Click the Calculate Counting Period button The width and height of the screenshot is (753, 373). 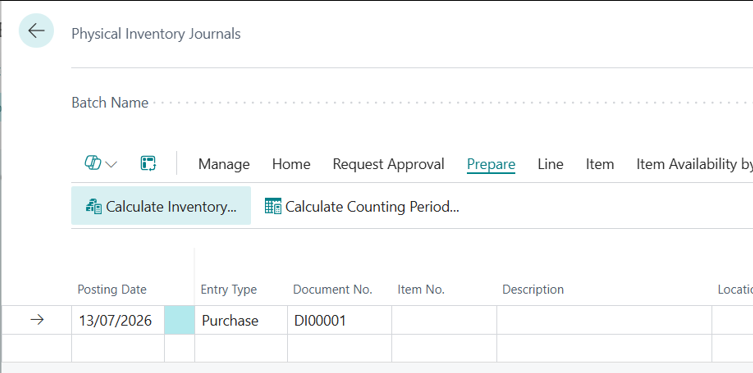coord(362,207)
